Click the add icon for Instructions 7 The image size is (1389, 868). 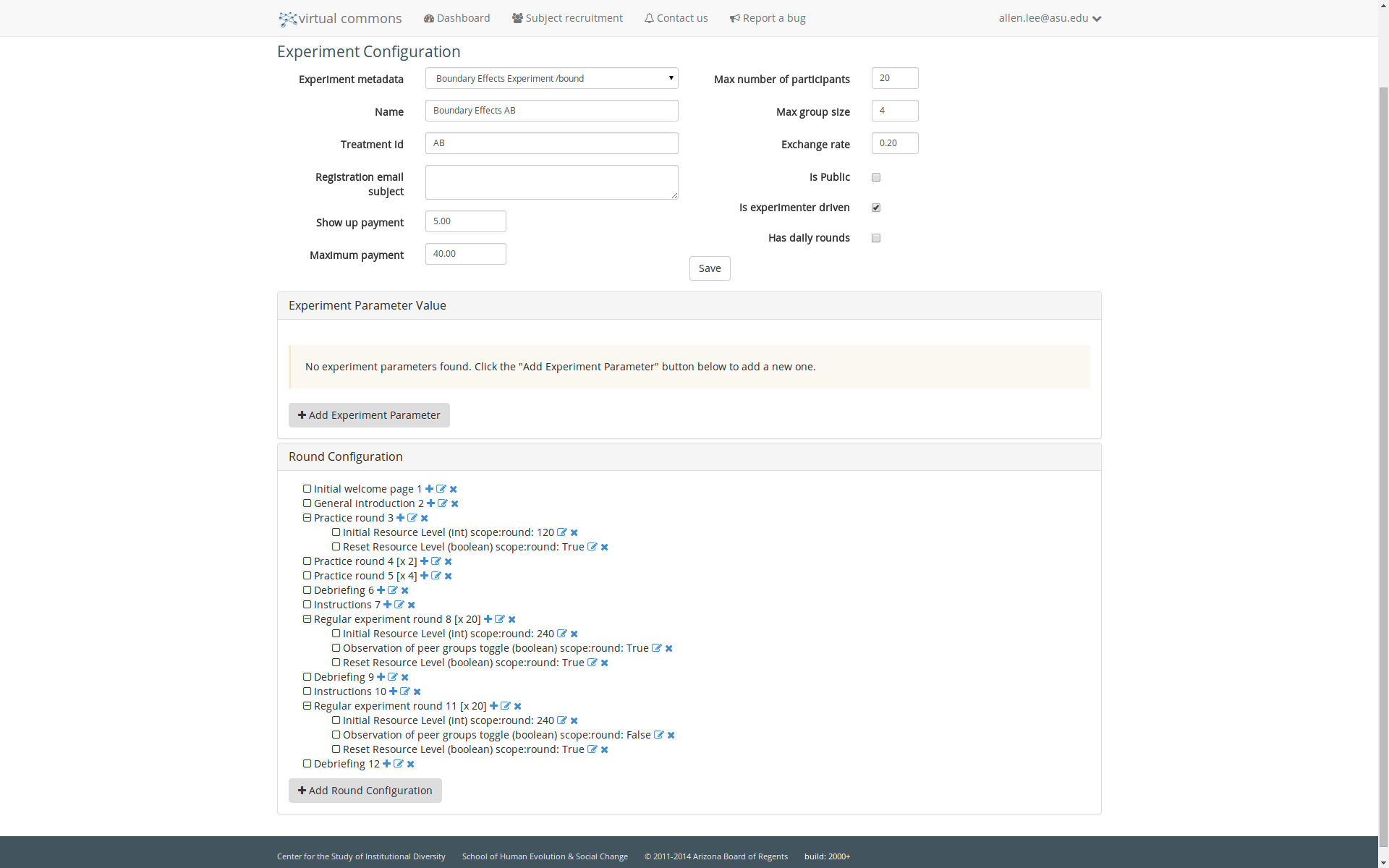386,604
